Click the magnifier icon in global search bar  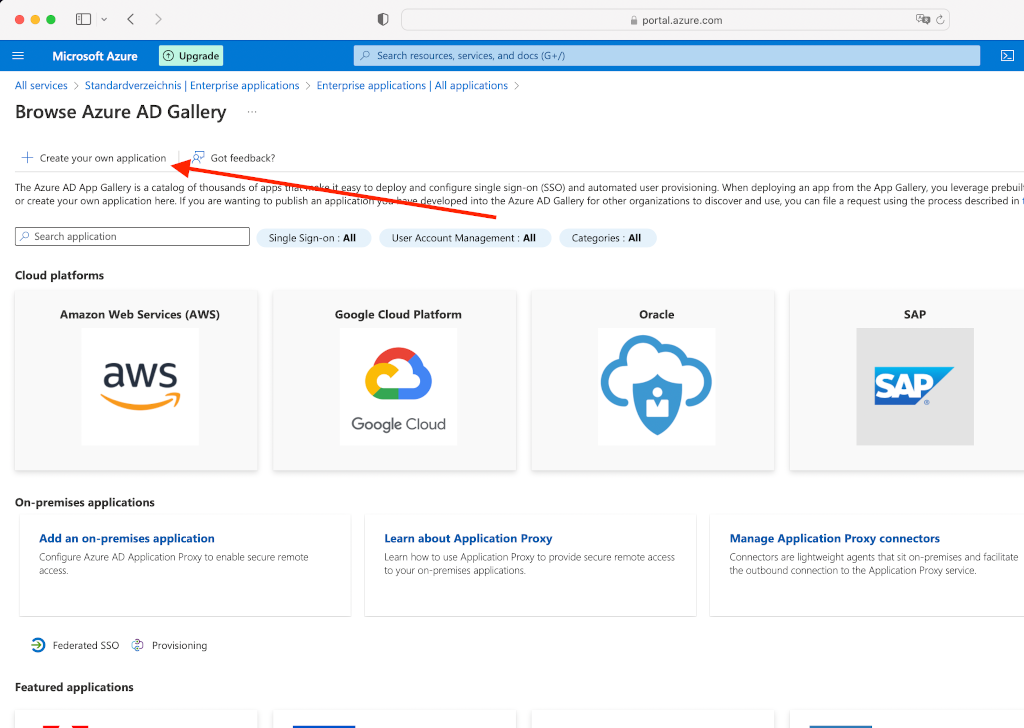click(x=366, y=55)
